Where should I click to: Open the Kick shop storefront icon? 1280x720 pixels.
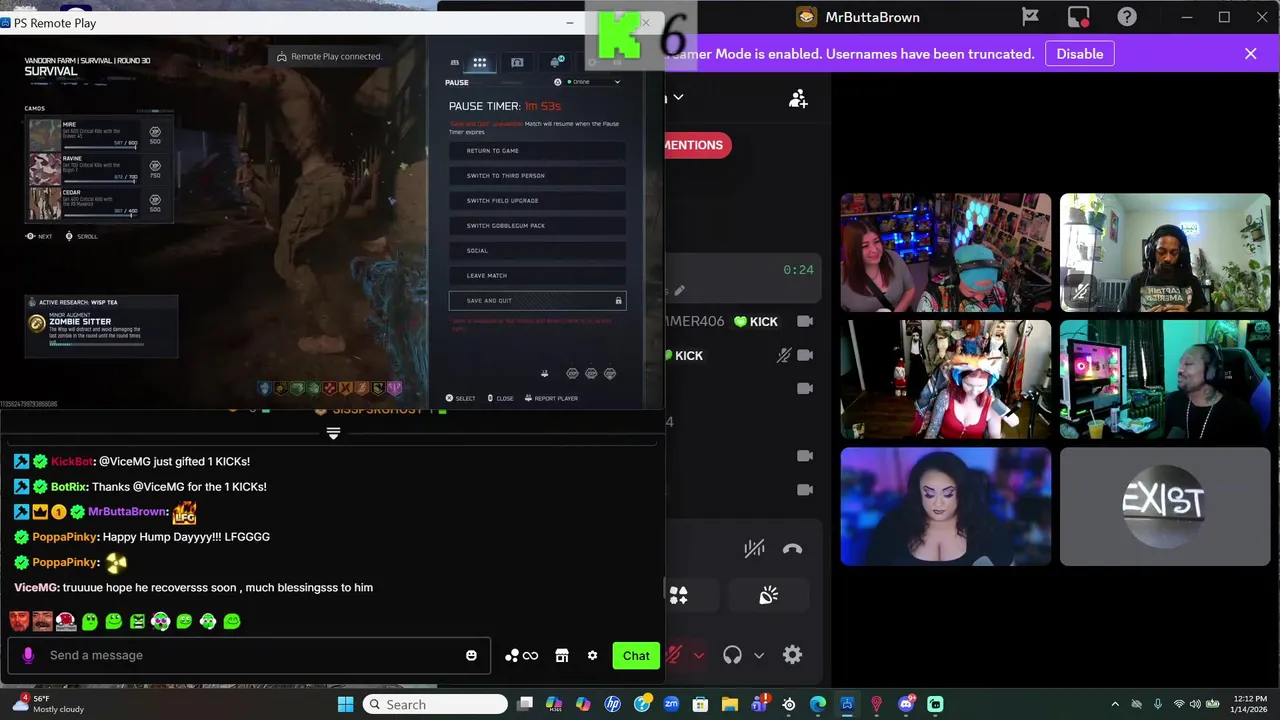coord(562,655)
